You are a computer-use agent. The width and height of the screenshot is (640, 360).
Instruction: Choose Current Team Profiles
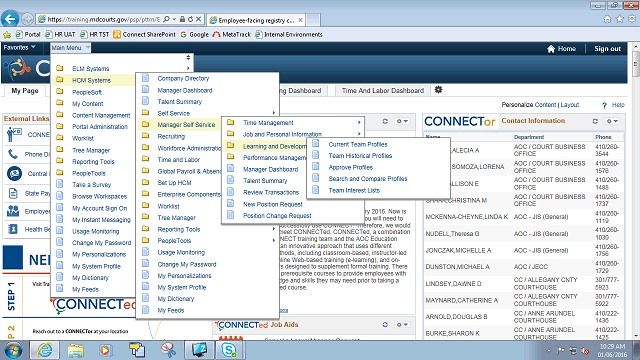pos(358,144)
